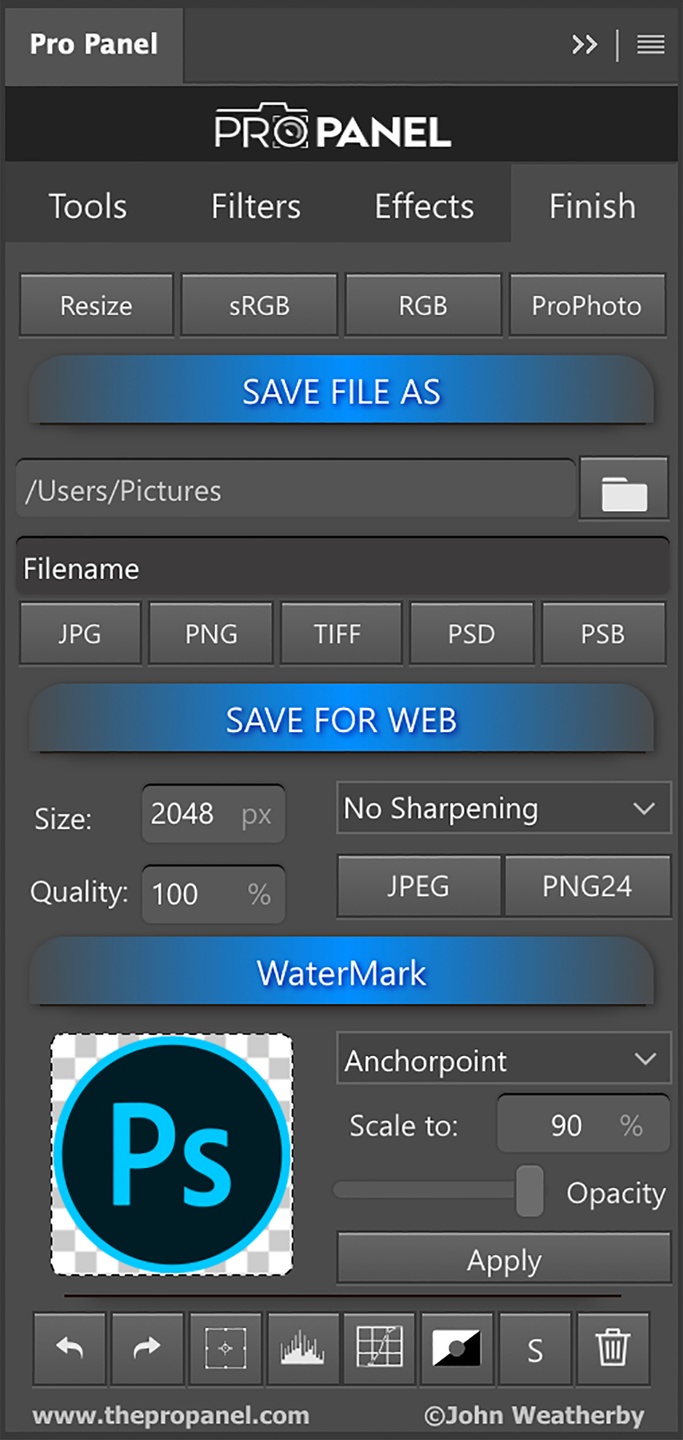This screenshot has height=1440, width=683.
Task: Click the Opacity slider handle
Action: [x=529, y=1191]
